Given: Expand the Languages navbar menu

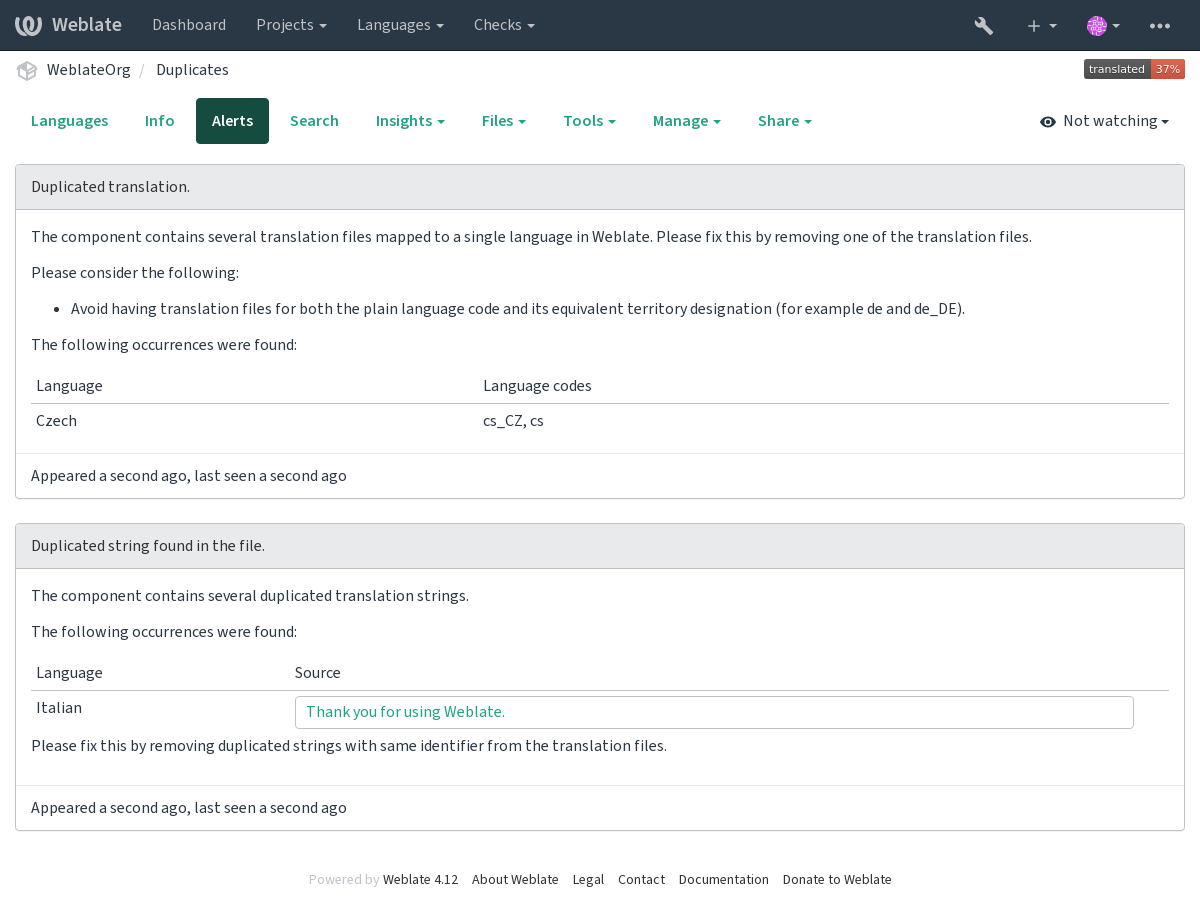Looking at the screenshot, I should click(400, 25).
